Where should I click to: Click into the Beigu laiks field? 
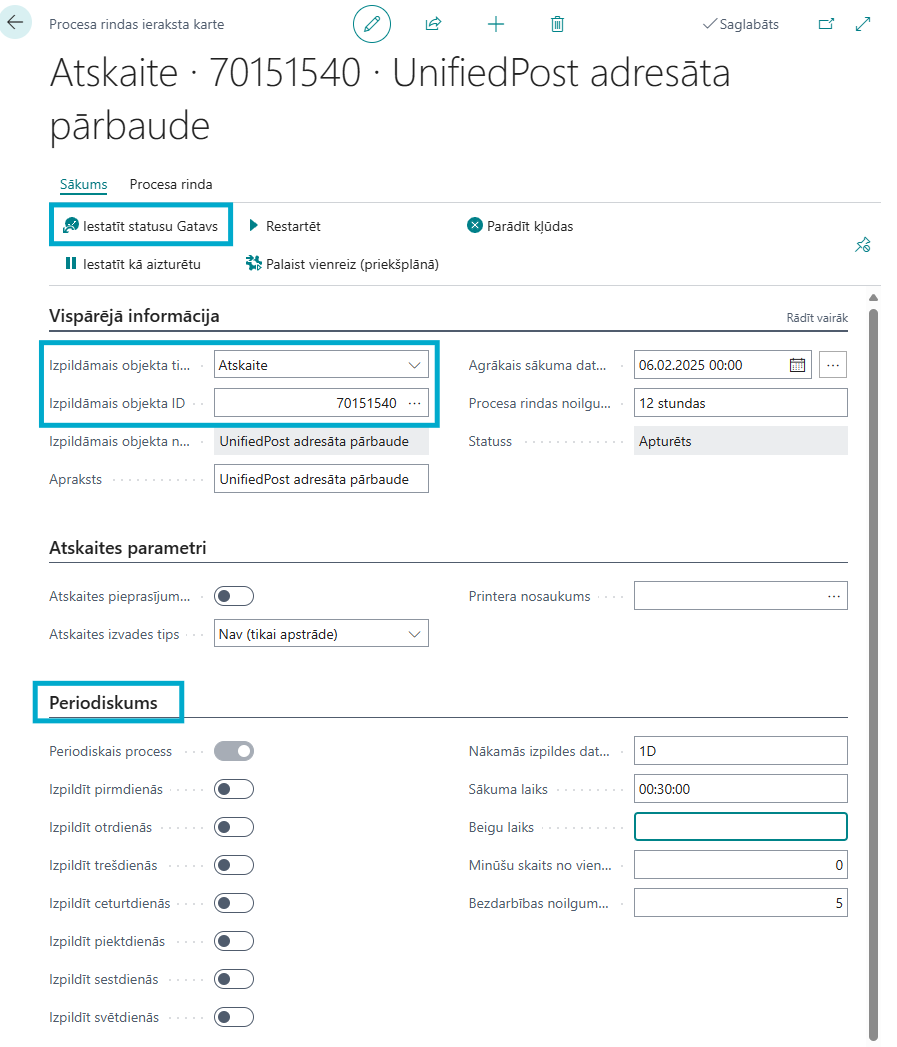740,827
